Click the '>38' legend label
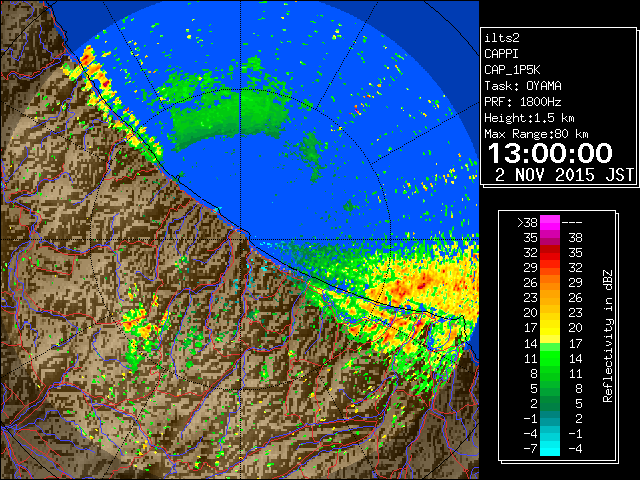 click(527, 223)
